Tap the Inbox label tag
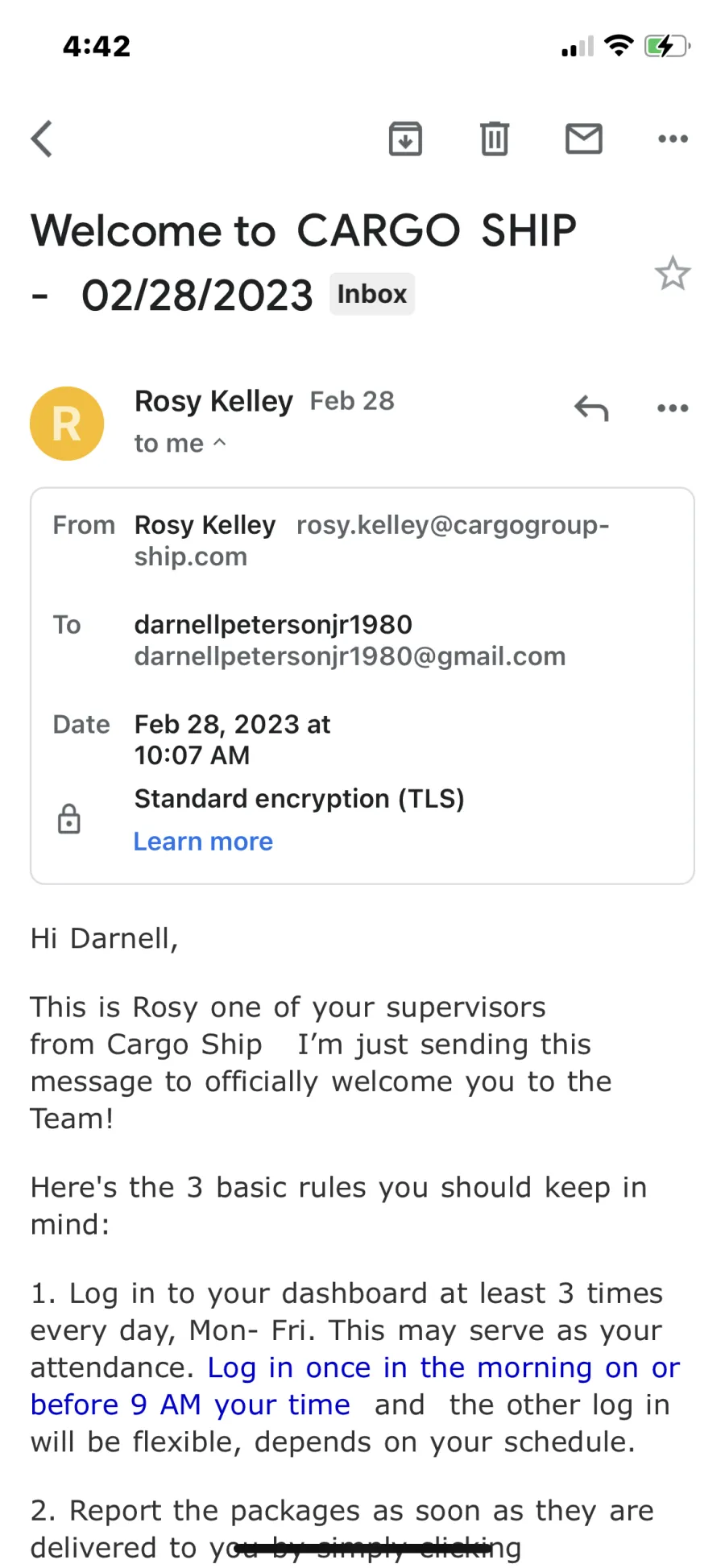Viewport: 725px width, 1568px height. pyautogui.click(x=371, y=294)
